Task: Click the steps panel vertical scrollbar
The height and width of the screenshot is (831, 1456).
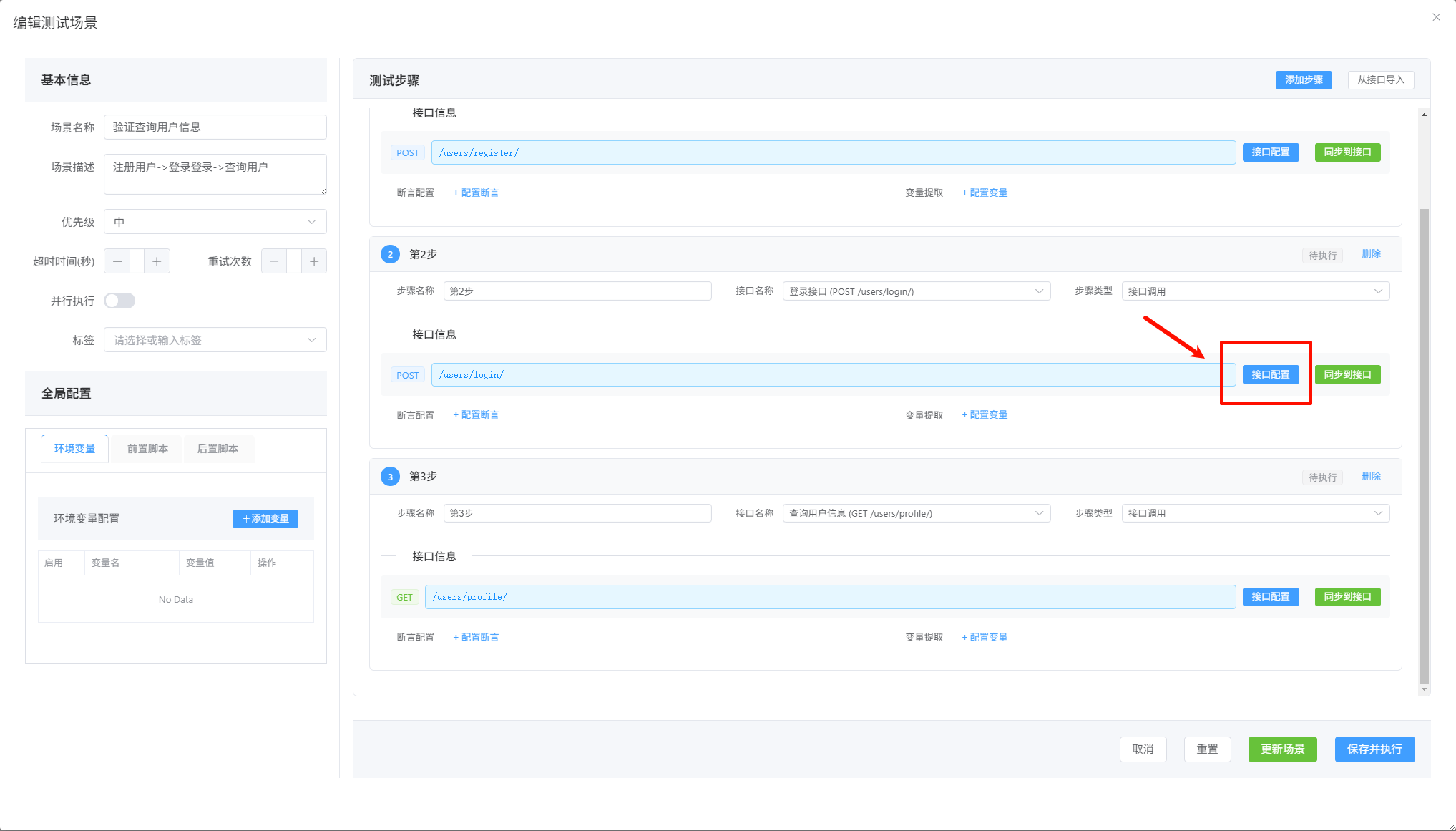Action: click(x=1424, y=444)
